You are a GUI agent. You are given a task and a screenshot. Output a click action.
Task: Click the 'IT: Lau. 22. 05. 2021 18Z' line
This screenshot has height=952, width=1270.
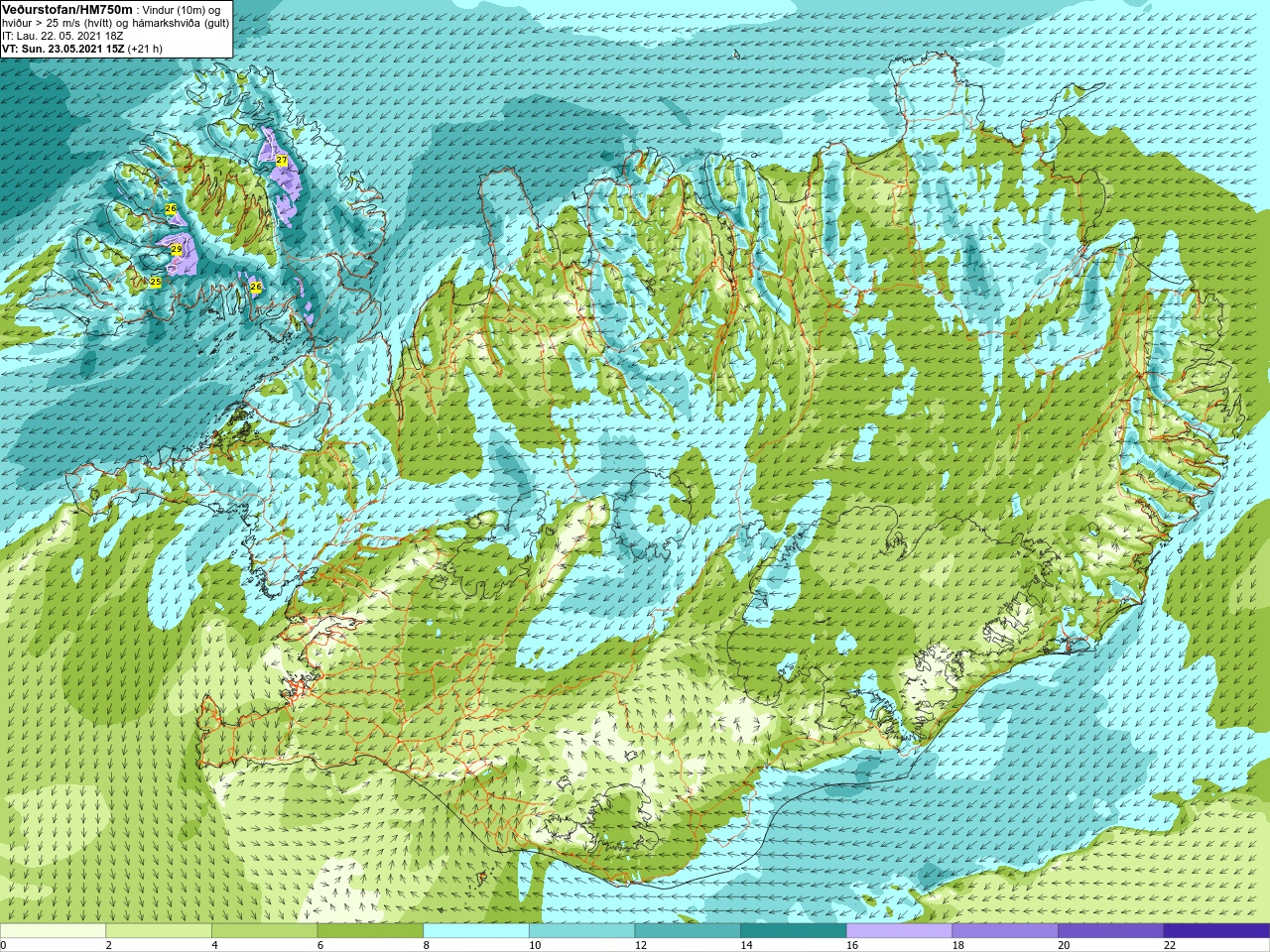click(x=63, y=36)
